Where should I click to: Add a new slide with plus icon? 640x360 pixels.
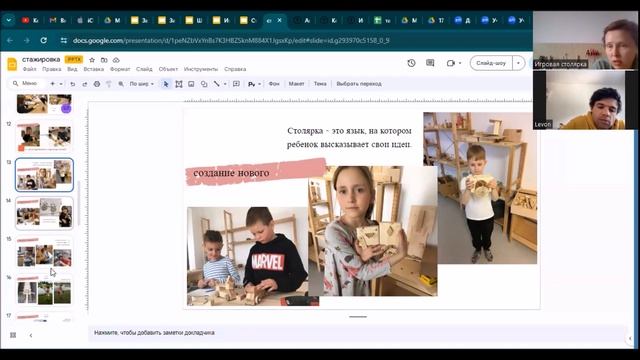52,84
